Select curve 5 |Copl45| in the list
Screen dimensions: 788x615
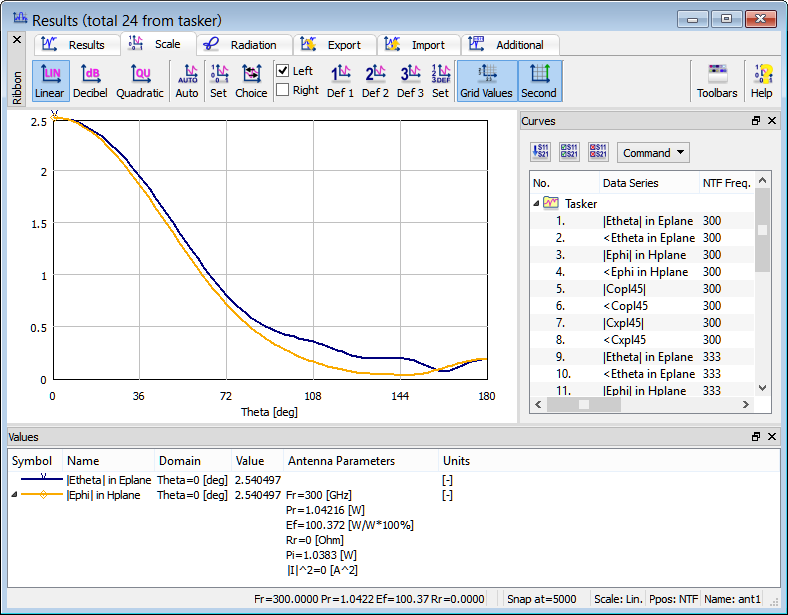click(623, 289)
